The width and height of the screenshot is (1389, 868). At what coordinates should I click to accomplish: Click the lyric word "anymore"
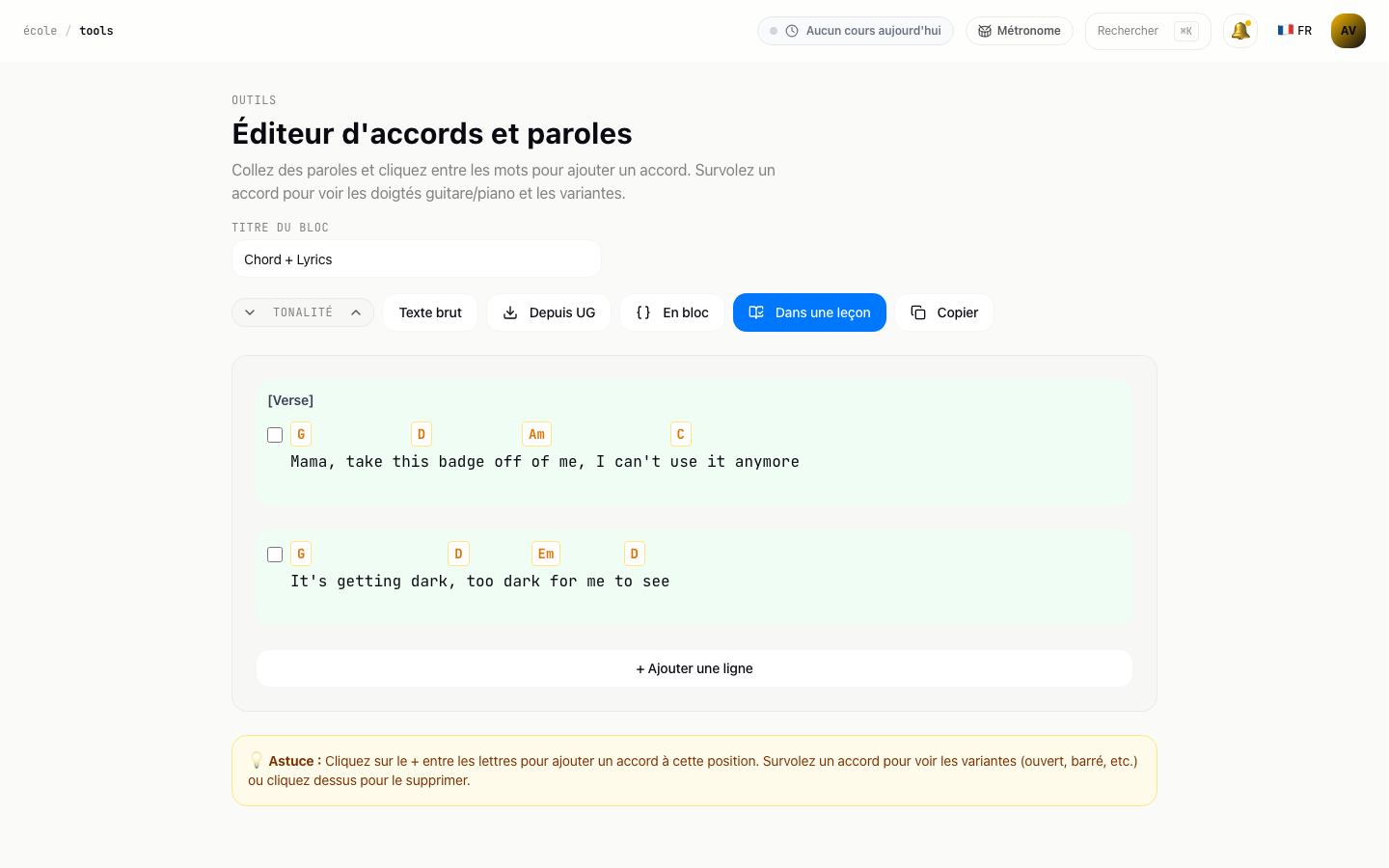click(x=767, y=462)
